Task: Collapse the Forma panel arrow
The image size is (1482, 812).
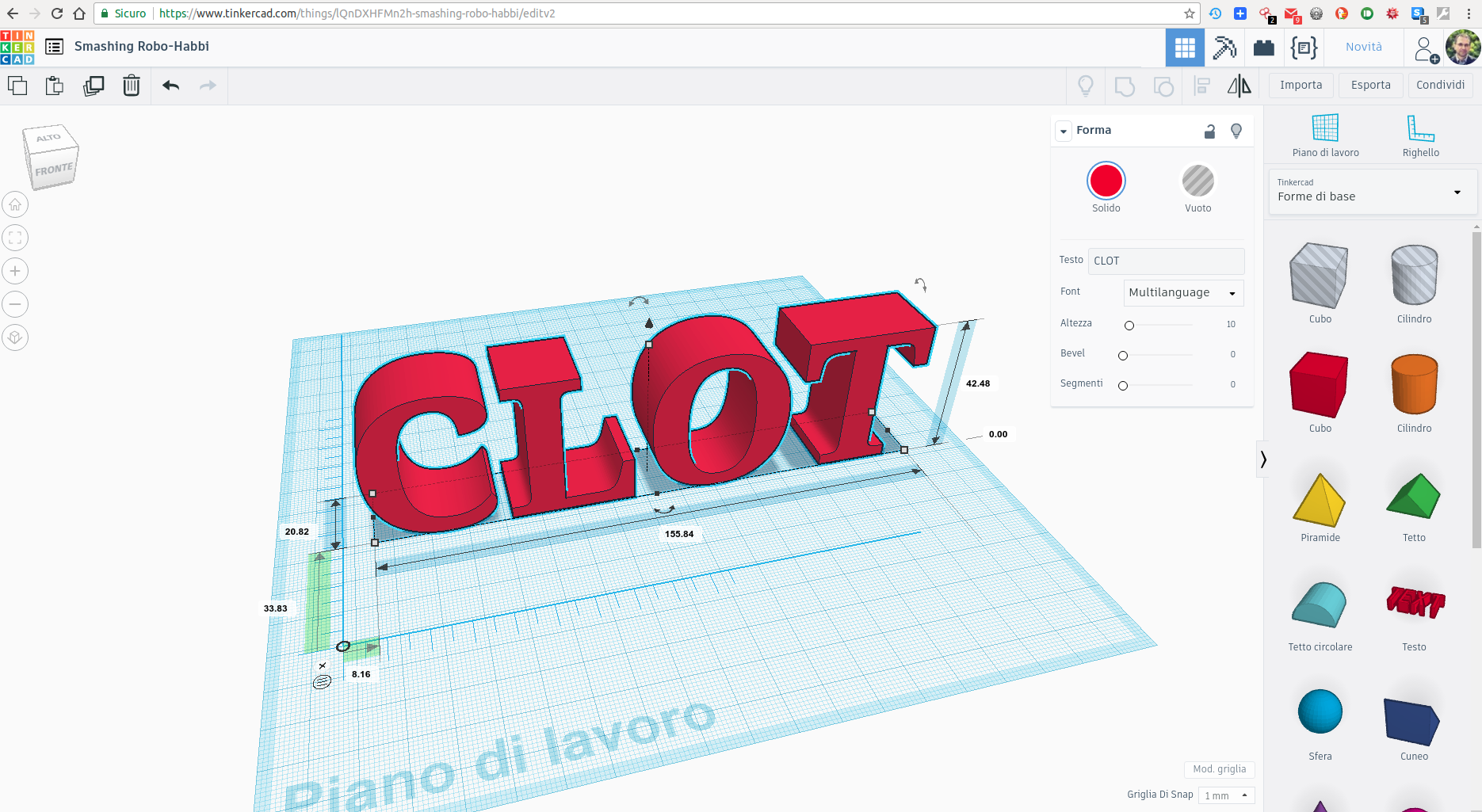Action: tap(1064, 132)
